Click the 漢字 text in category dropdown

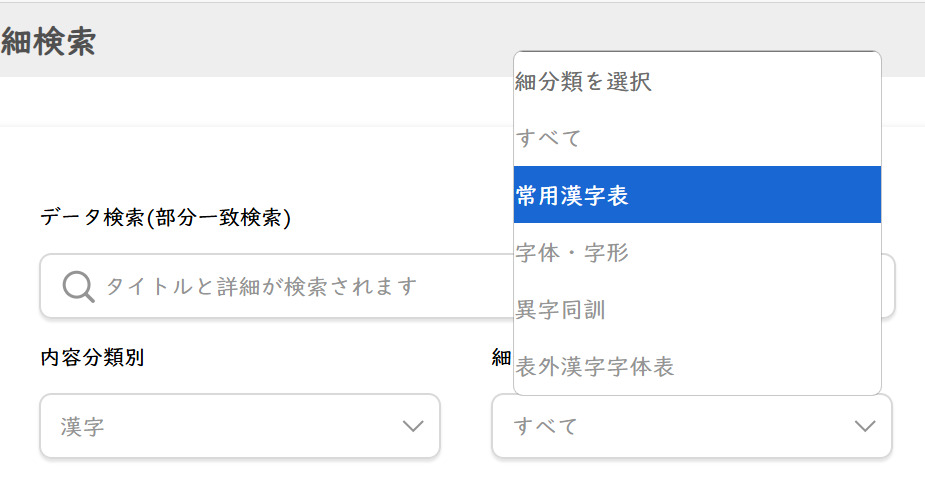coord(82,427)
